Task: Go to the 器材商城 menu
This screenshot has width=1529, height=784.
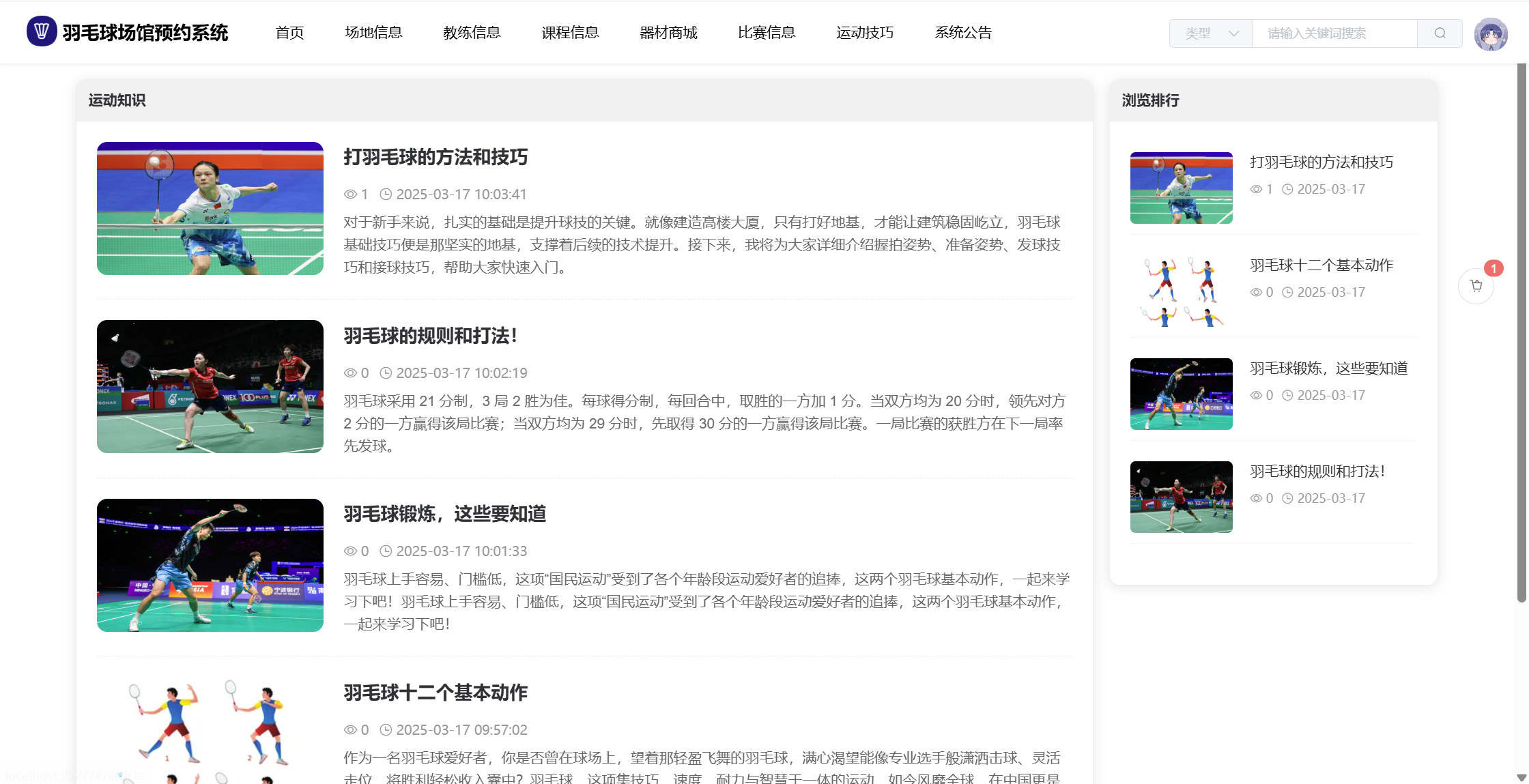Action: point(668,33)
